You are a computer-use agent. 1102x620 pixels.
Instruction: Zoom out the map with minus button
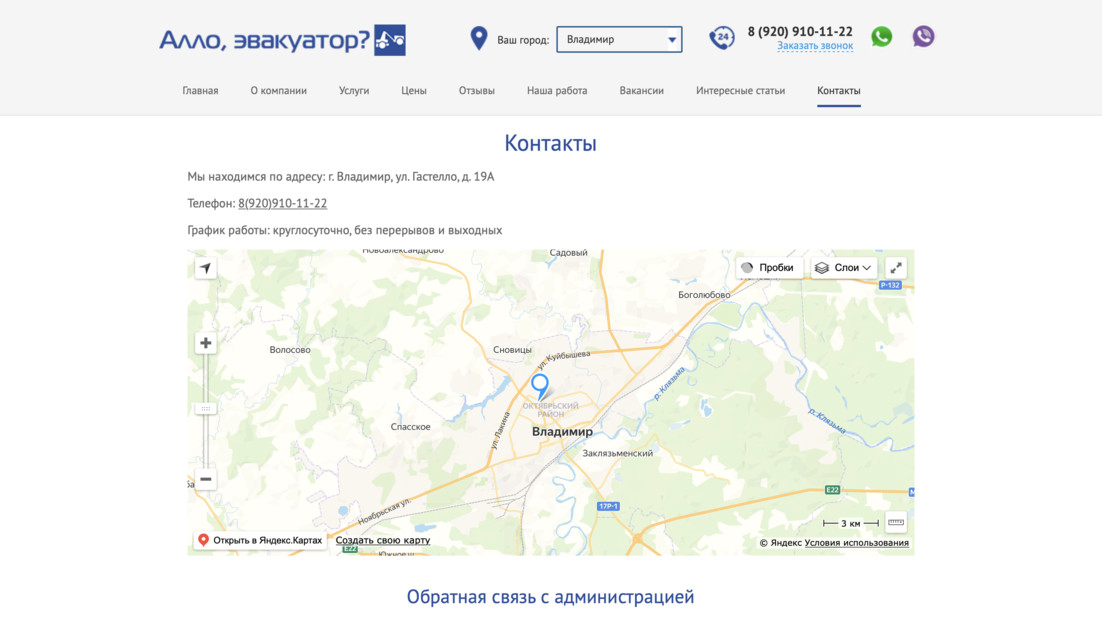[205, 479]
